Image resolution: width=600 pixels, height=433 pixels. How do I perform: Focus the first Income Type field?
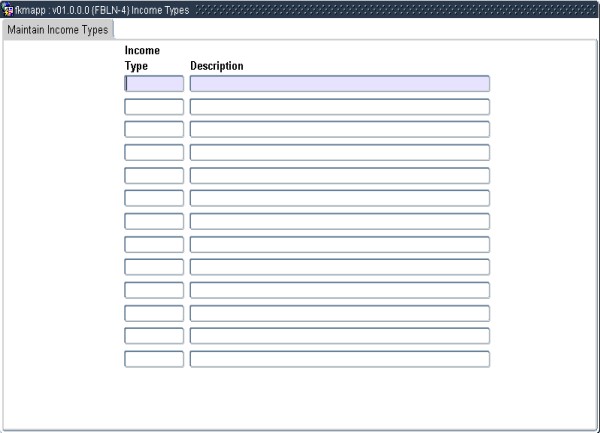(x=154, y=83)
